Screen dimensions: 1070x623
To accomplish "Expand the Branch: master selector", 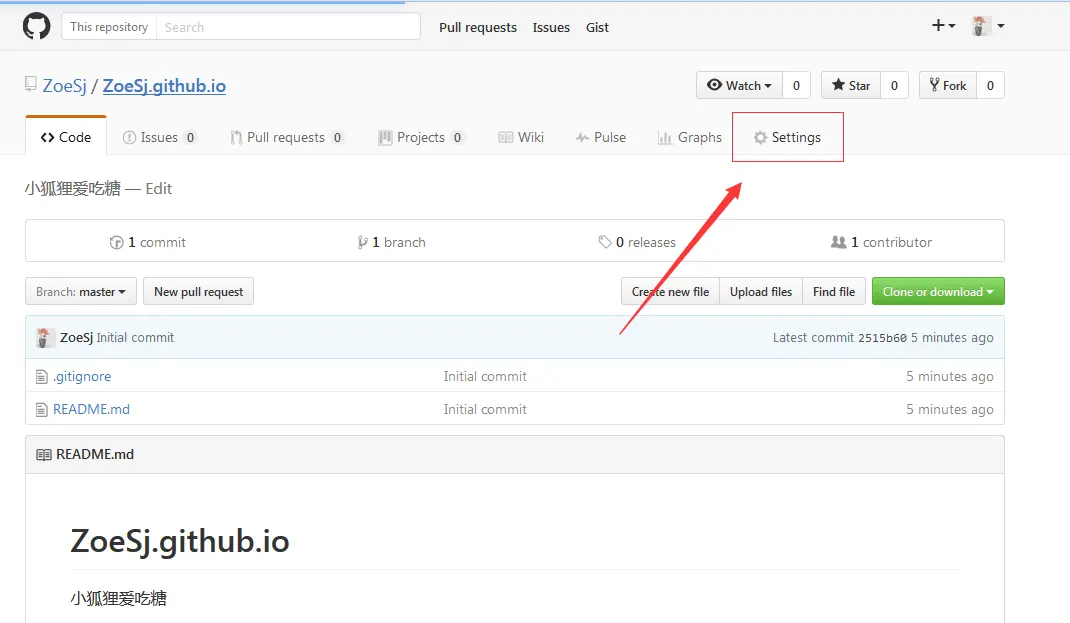I will [x=81, y=291].
